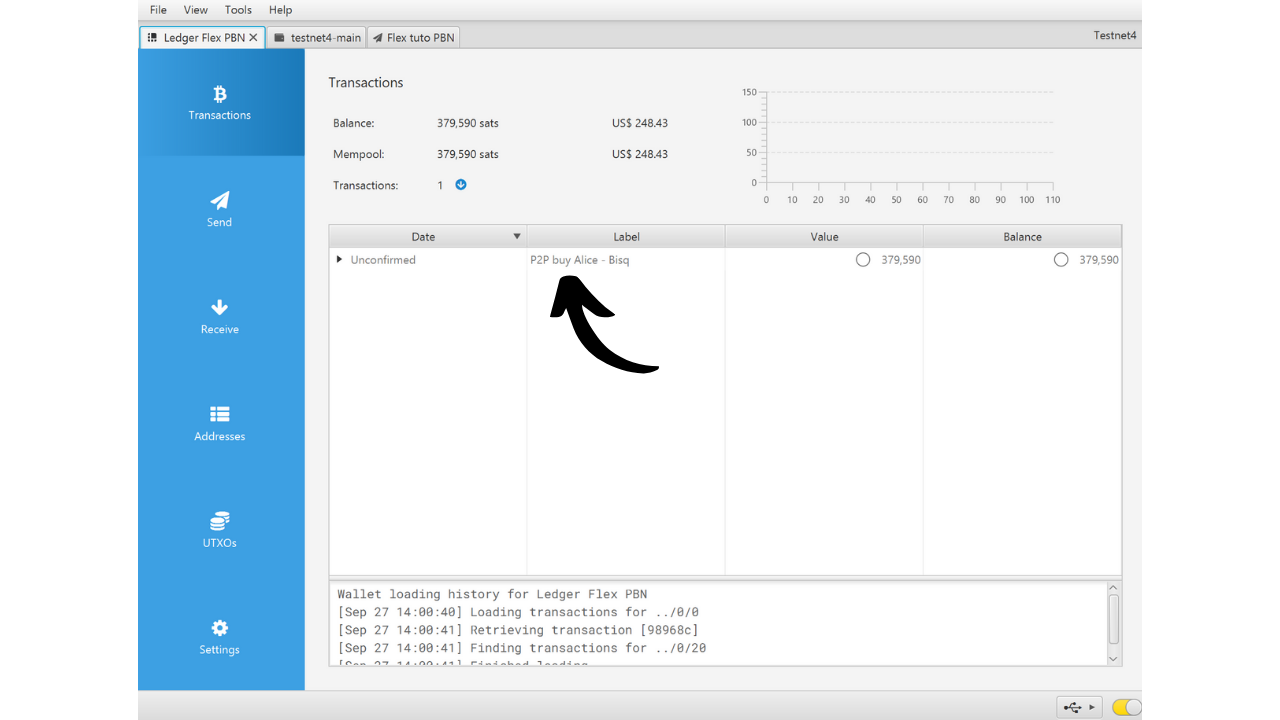Click the confirmation circle icon in Value cell
Image resolution: width=1280 pixels, height=720 pixels.
(863, 260)
